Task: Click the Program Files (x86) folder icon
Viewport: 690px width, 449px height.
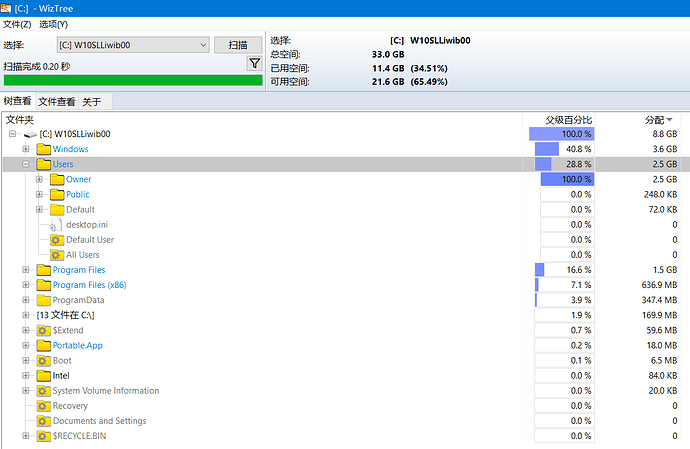Action: (x=44, y=285)
